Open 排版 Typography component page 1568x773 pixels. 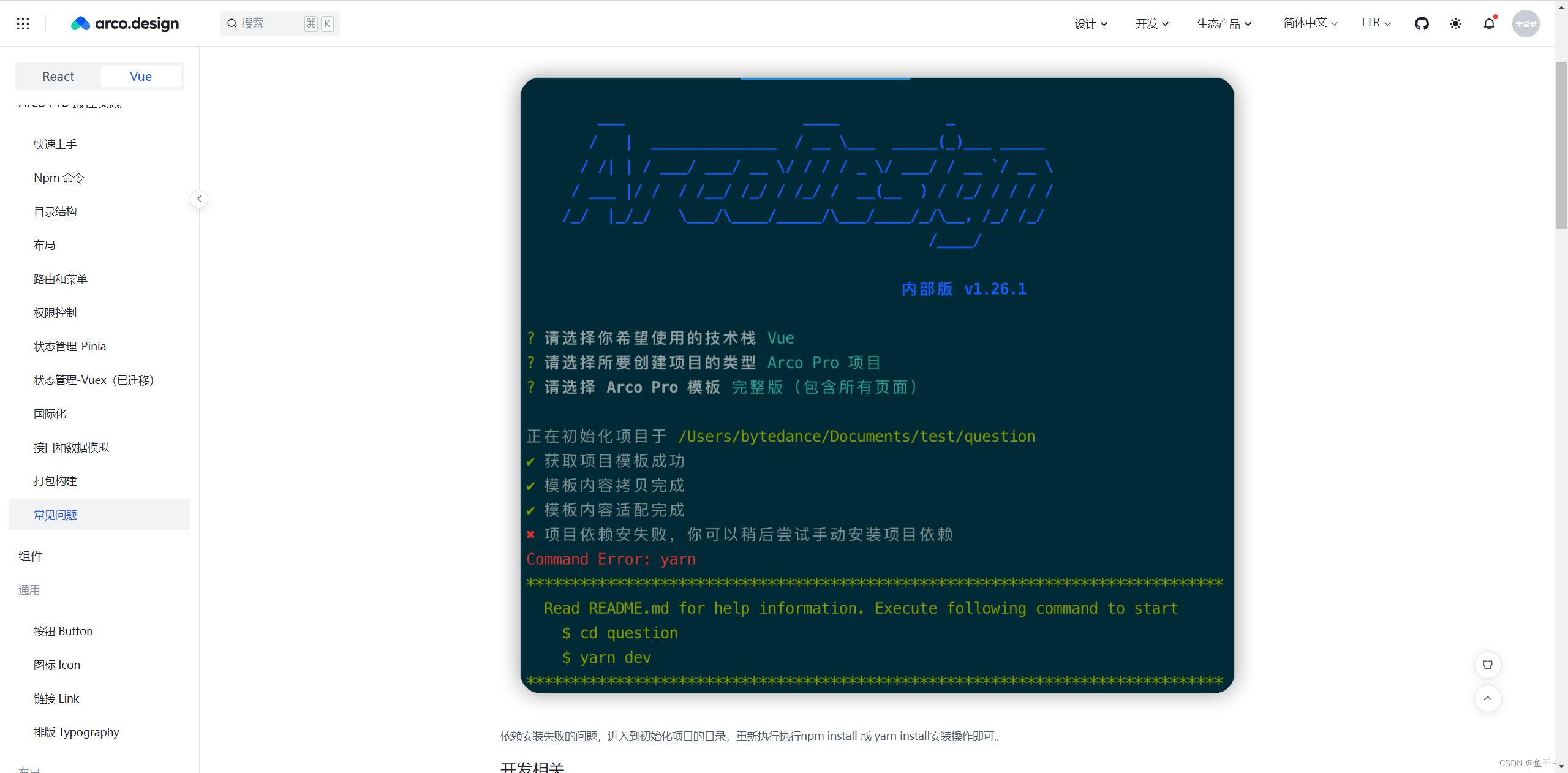tap(99, 732)
